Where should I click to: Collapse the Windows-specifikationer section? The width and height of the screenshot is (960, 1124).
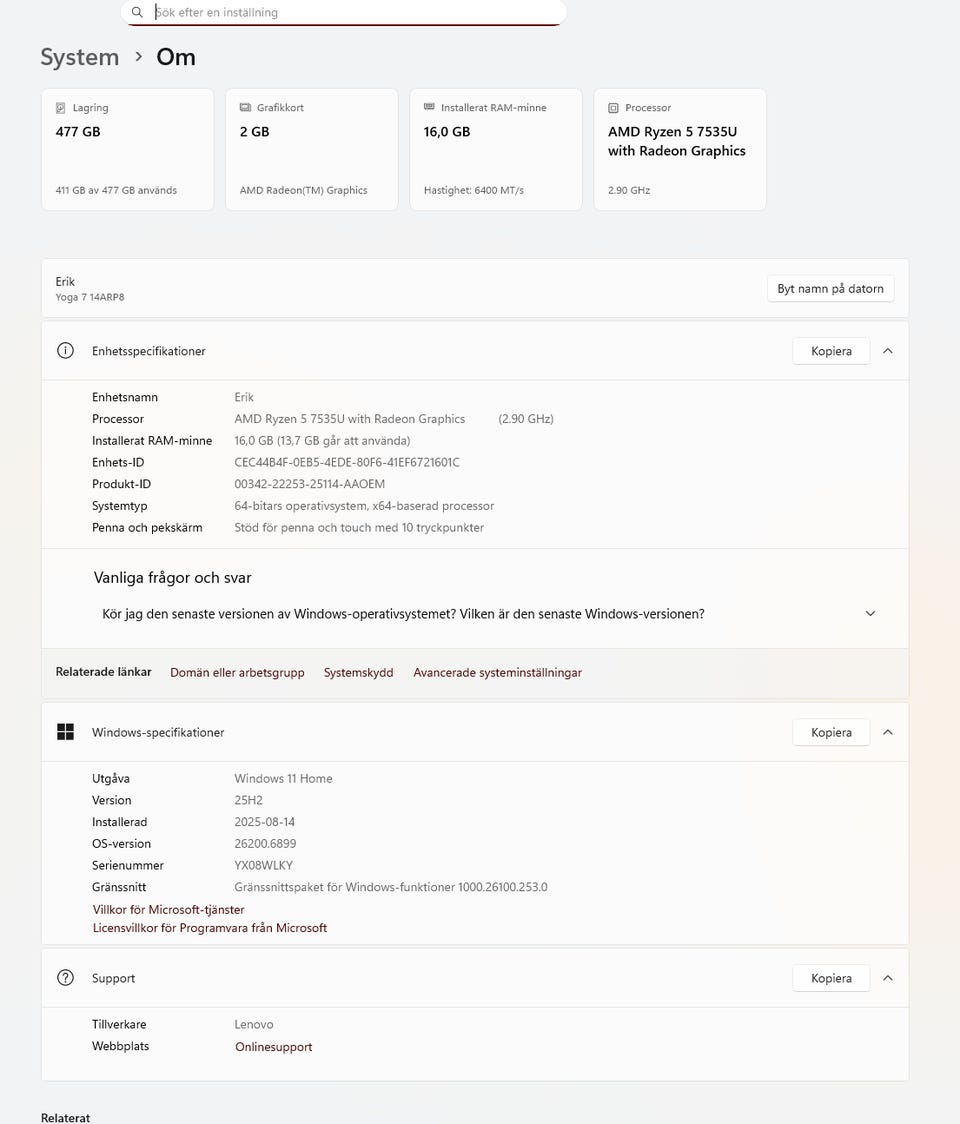[x=888, y=732]
